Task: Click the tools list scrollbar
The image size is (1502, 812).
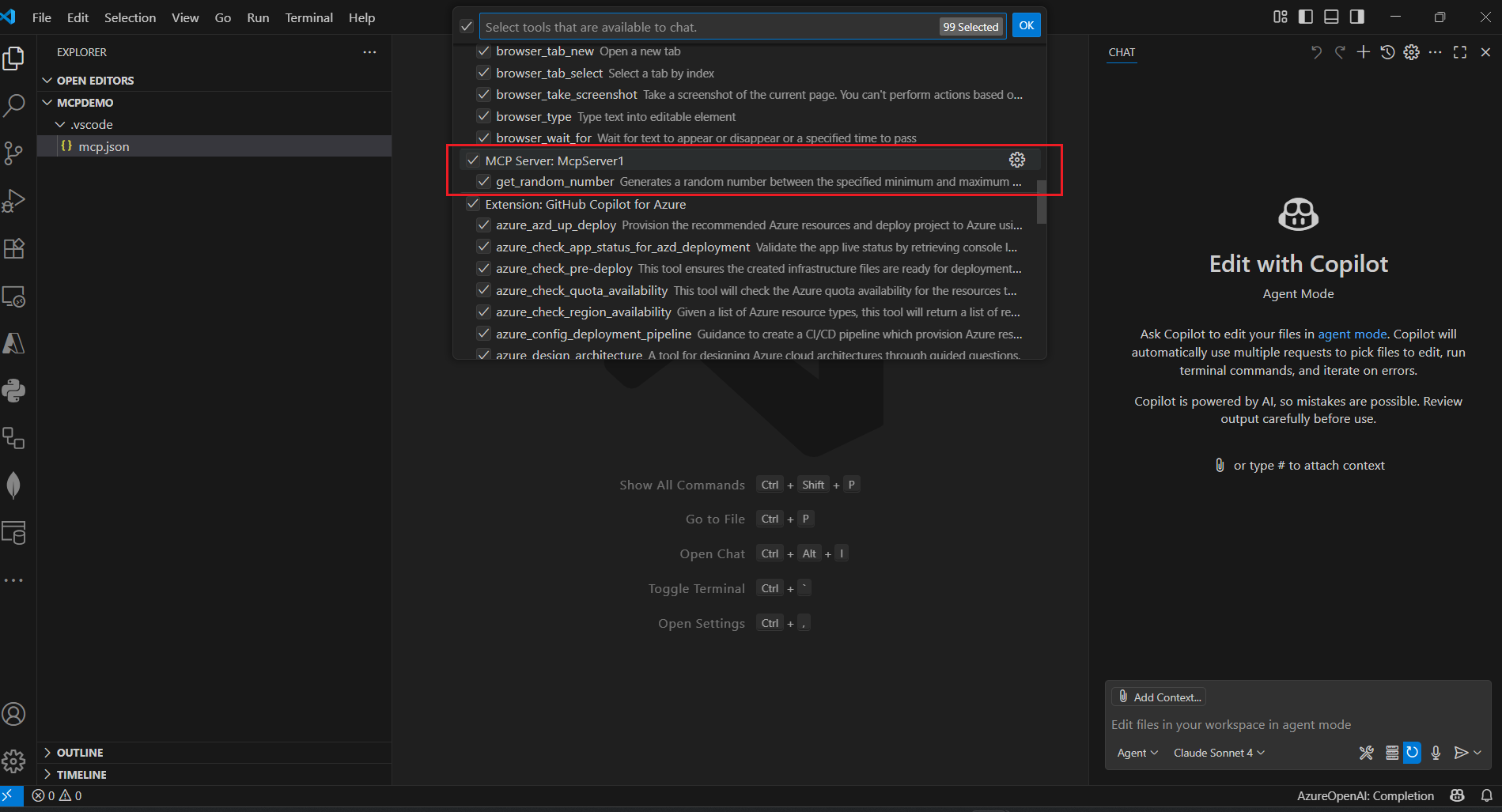Action: click(x=1042, y=202)
